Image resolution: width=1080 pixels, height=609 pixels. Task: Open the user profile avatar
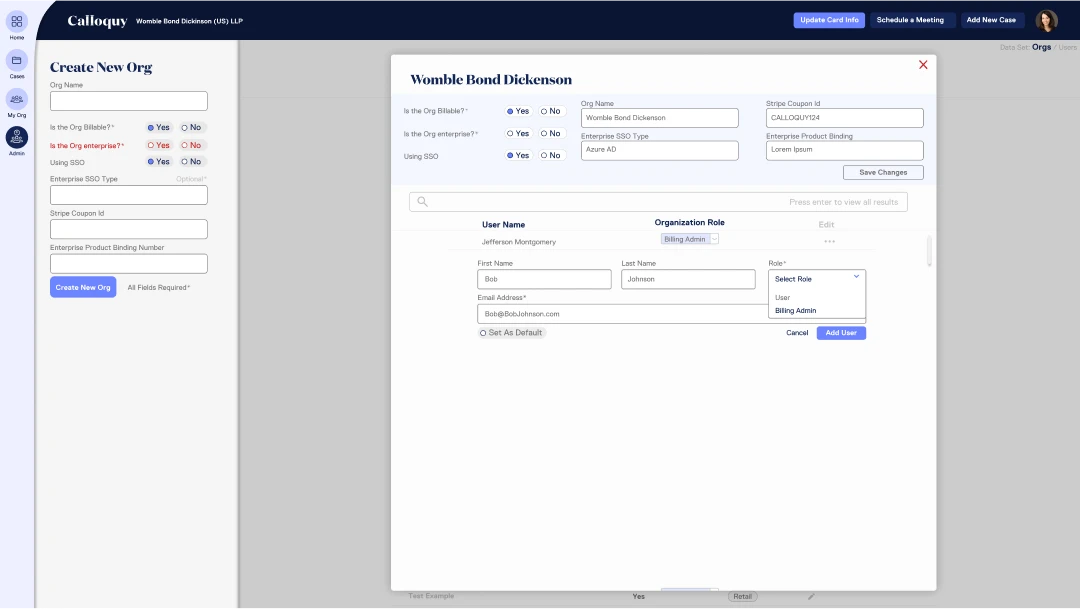click(x=1046, y=21)
